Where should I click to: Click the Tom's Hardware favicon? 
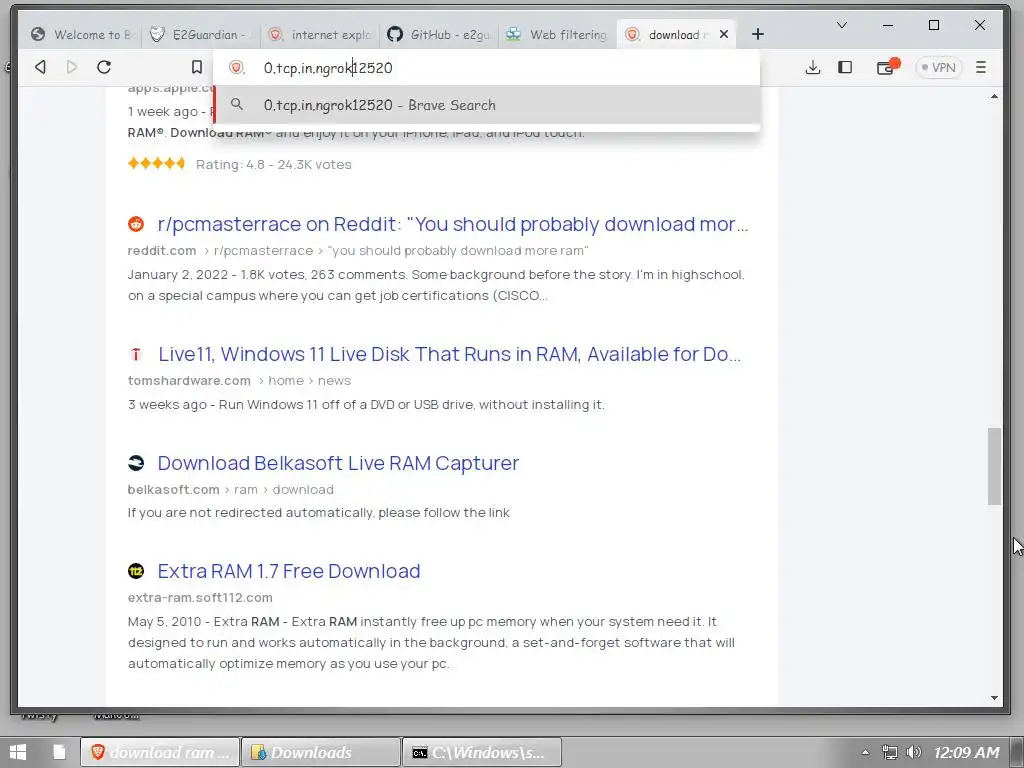(136, 354)
